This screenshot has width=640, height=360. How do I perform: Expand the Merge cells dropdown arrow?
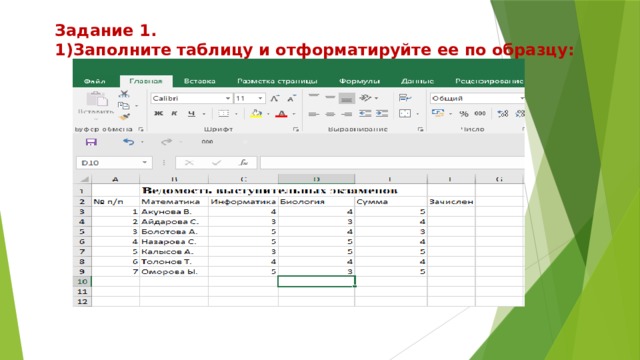418,114
